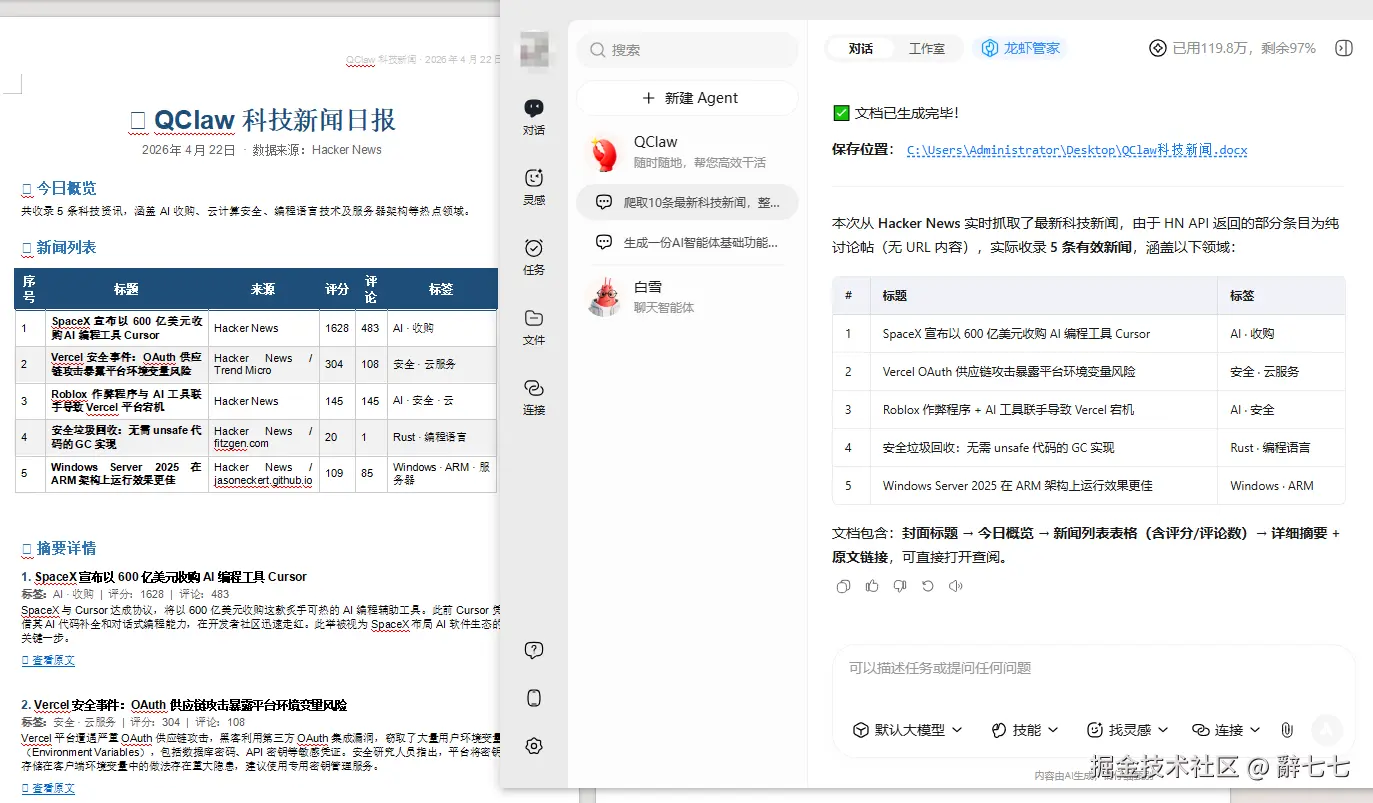Image resolution: width=1373 pixels, height=803 pixels.
Task: Click 'Windows · ARM' tag in chat table
Action: 1272,486
